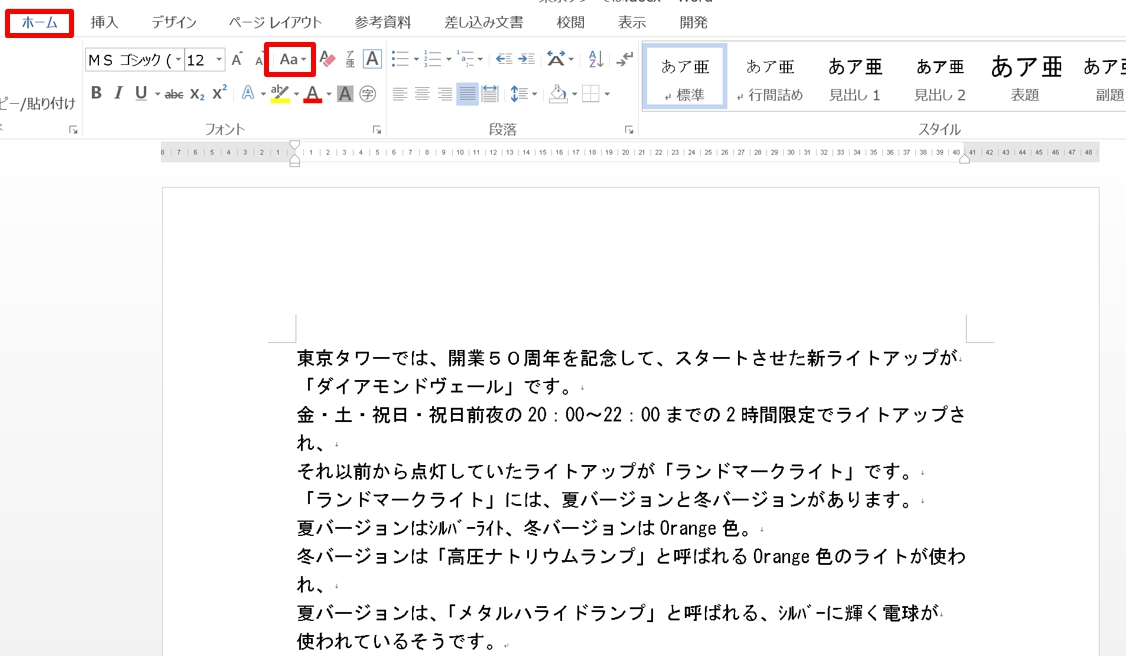Screen dimensions: 1126x656
Task: Switch to the 挿入 tab
Action: click(104, 22)
